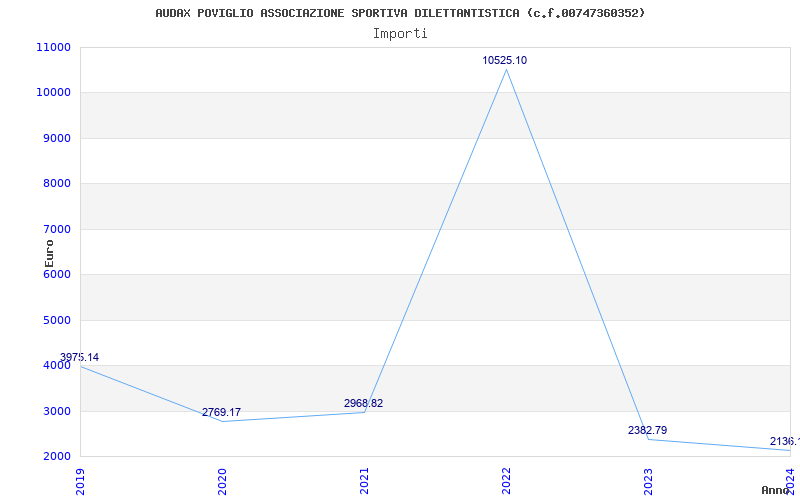This screenshot has width=800, height=500.
Task: Click the y-axis value 7000
Action: tap(55, 230)
